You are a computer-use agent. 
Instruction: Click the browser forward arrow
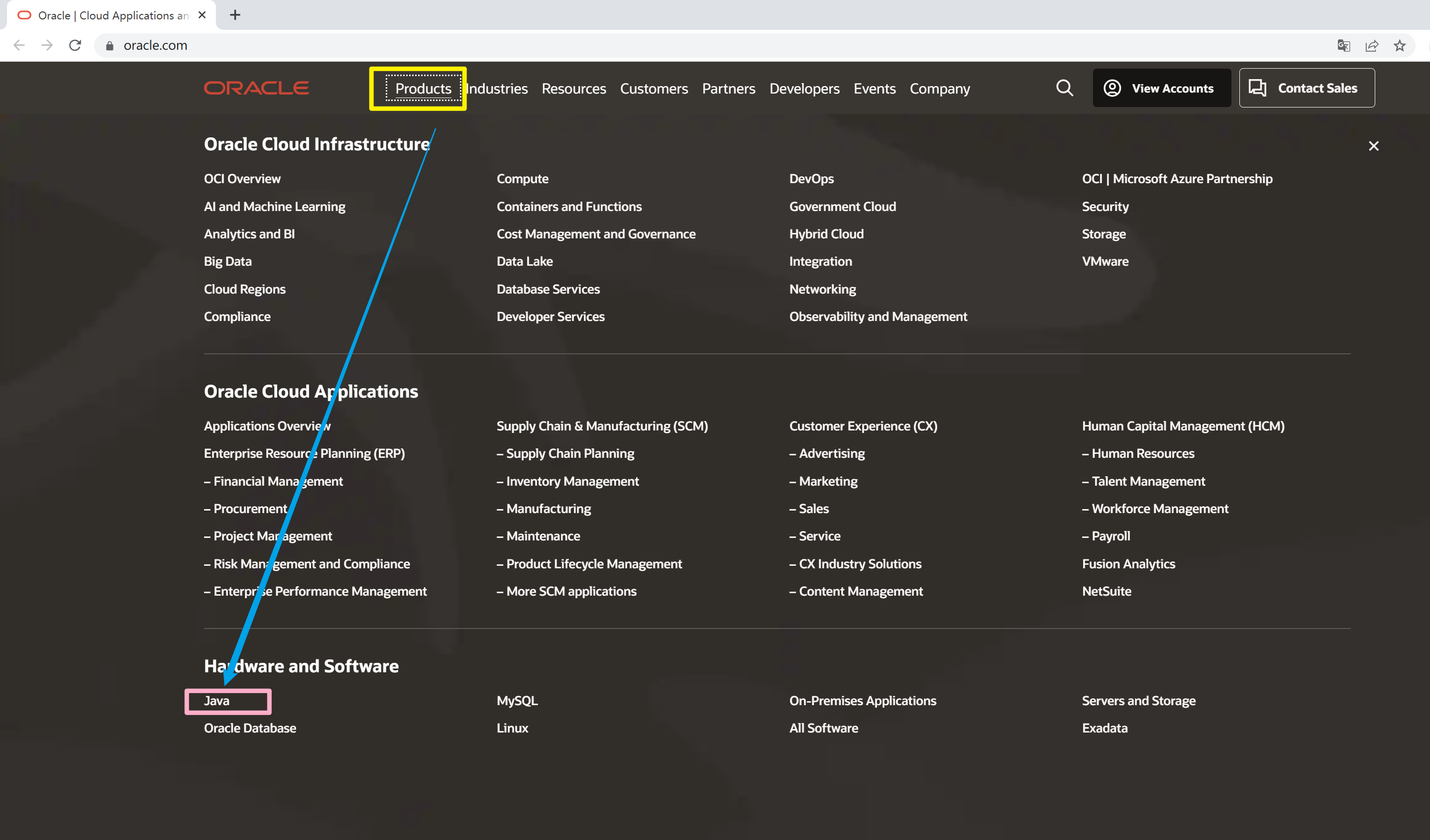47,45
